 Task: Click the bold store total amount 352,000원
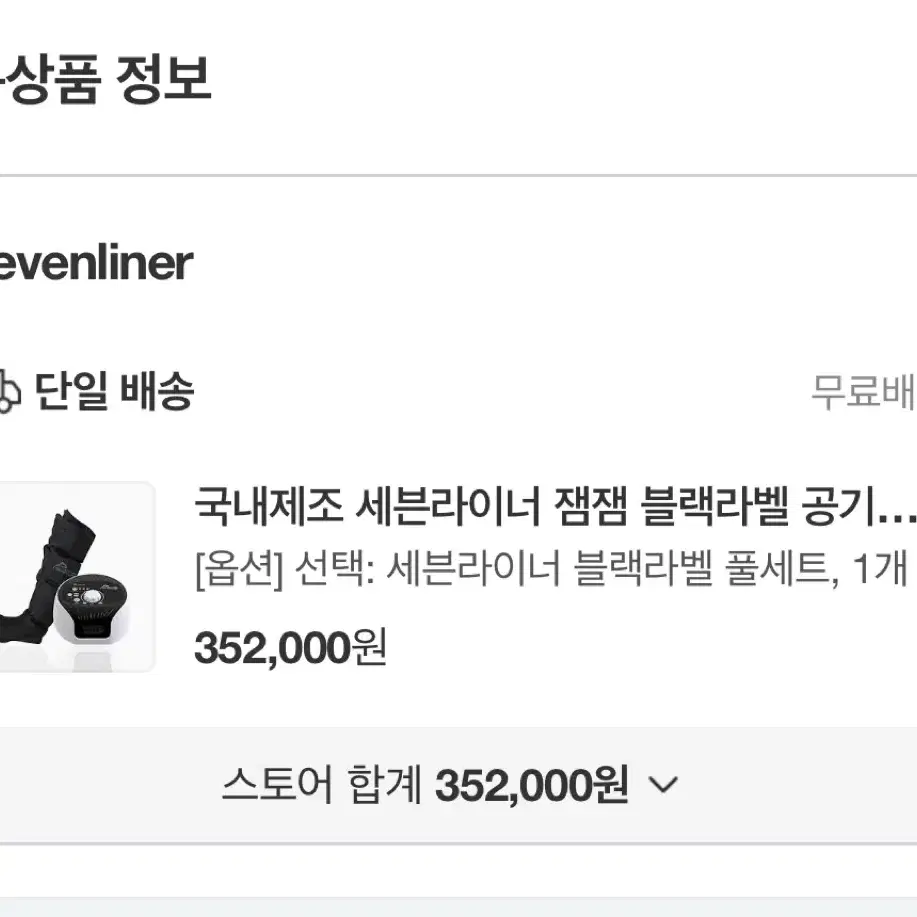pyautogui.click(x=532, y=785)
